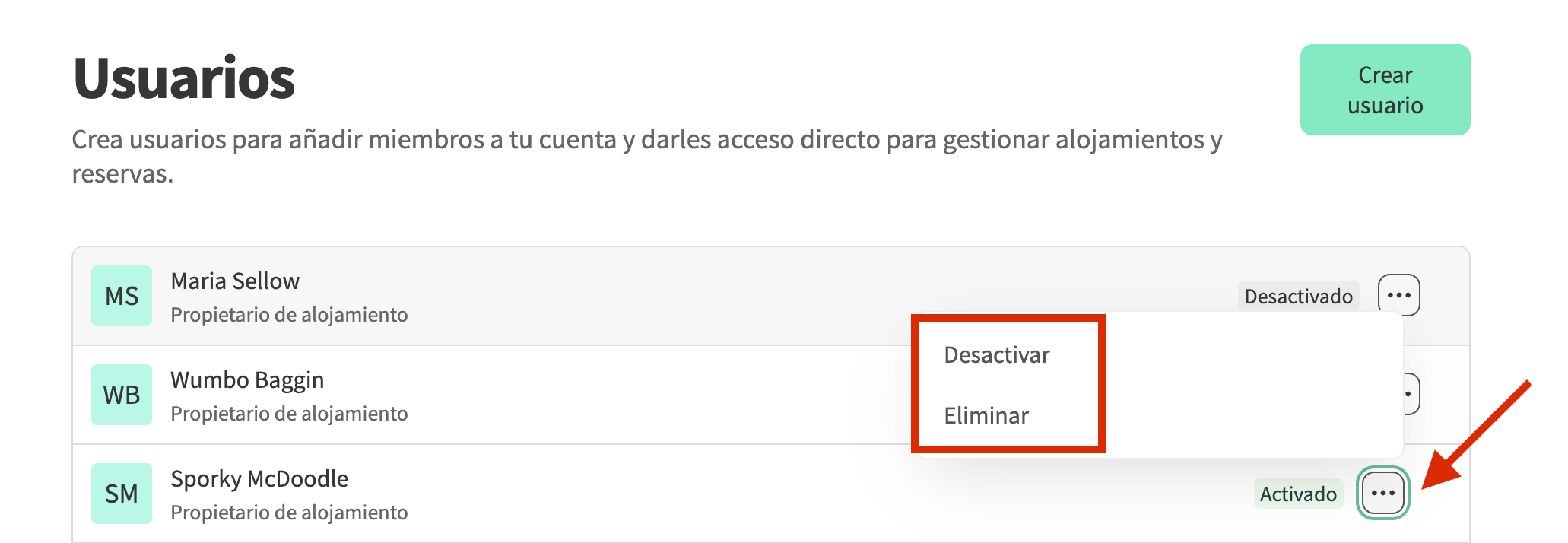Click the role text under Maria Sellow

click(x=289, y=315)
